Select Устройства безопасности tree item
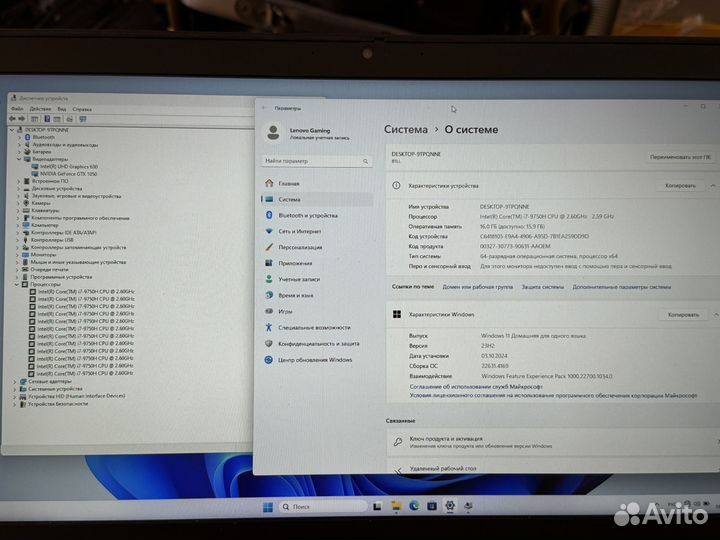 [x=58, y=404]
